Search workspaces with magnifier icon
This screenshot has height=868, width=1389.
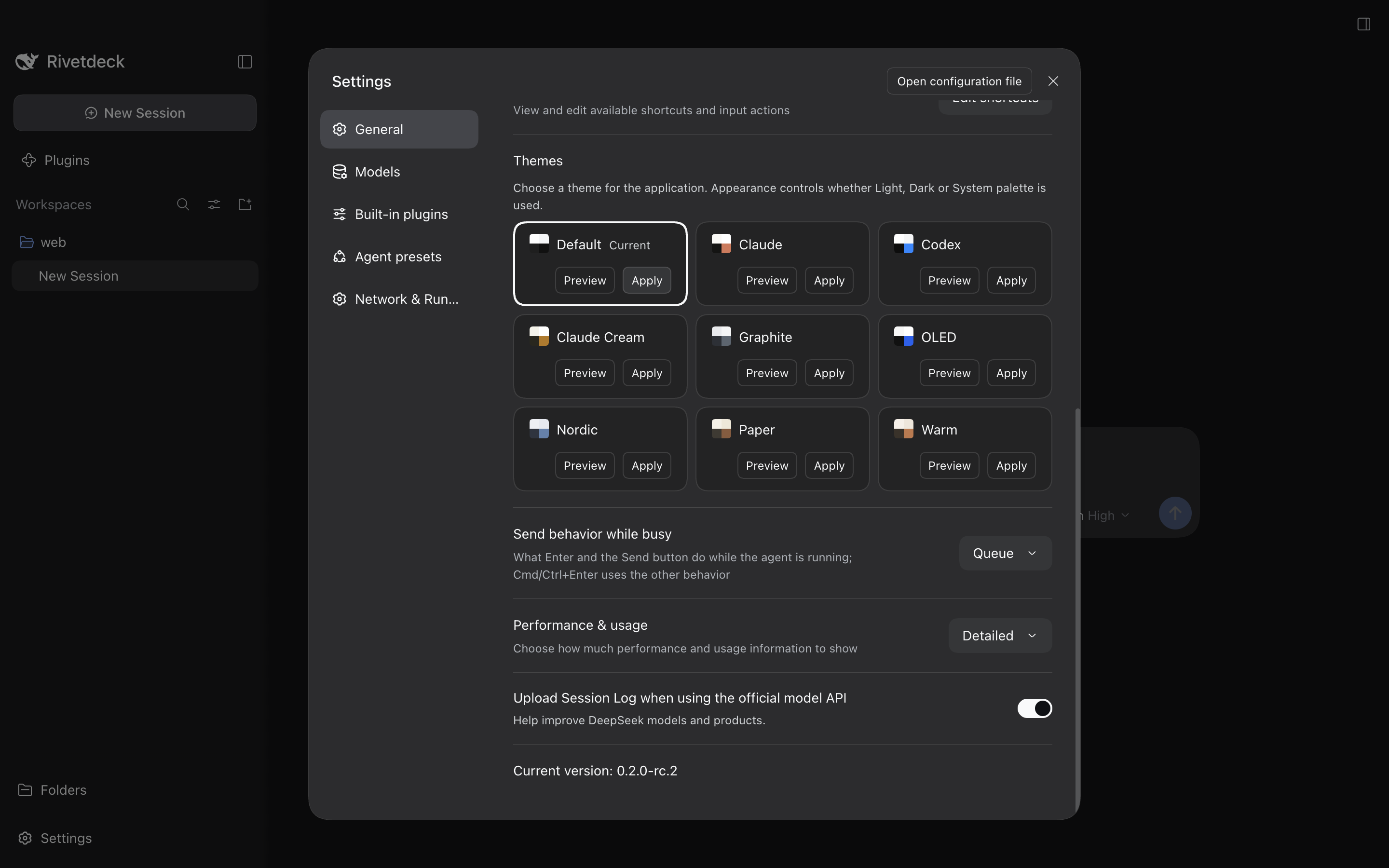[183, 204]
